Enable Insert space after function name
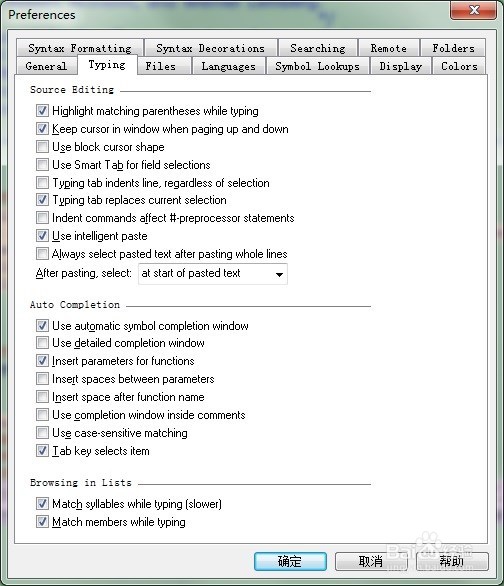 pyautogui.click(x=42, y=397)
